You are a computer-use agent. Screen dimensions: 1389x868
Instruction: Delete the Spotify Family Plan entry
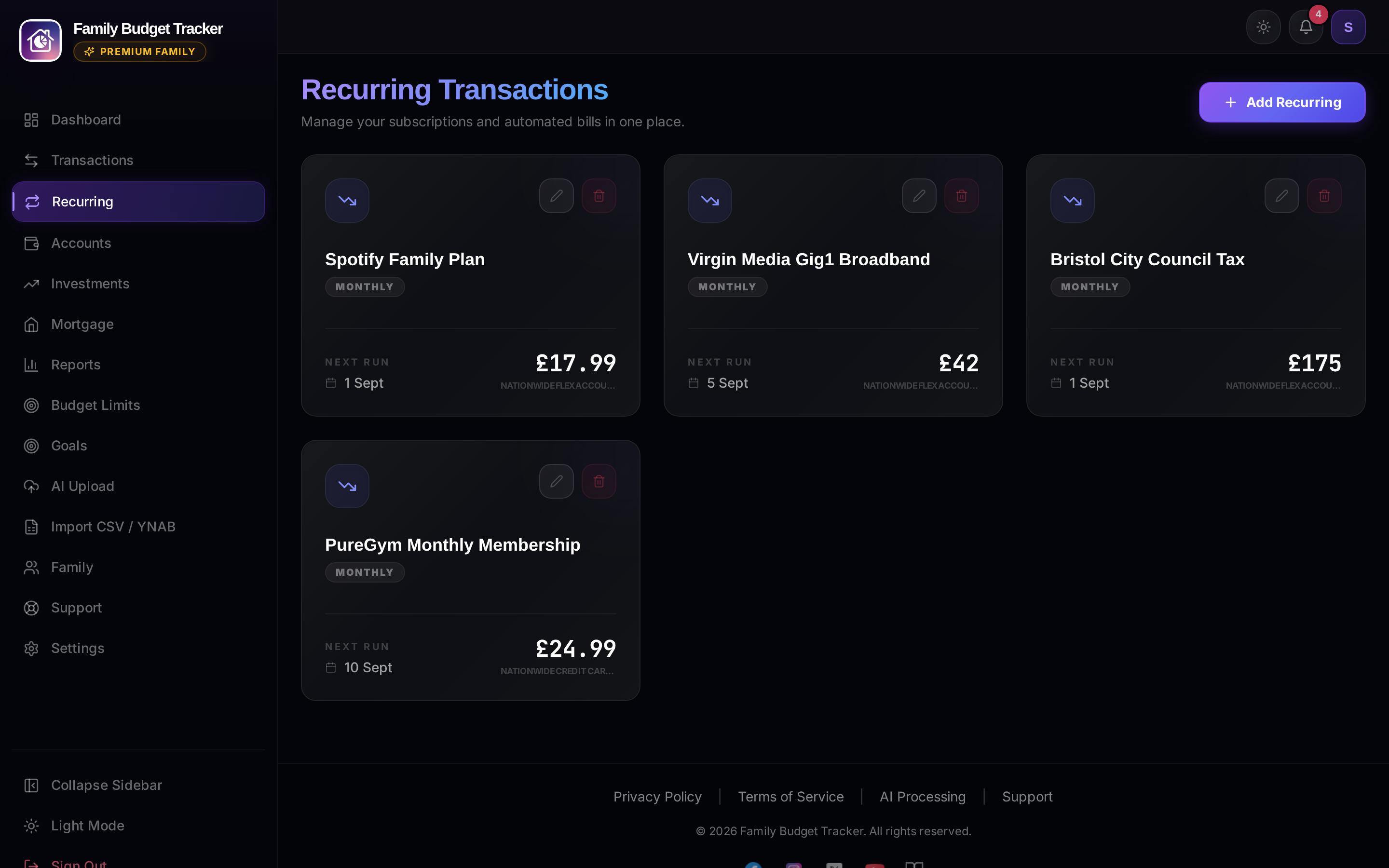click(599, 196)
